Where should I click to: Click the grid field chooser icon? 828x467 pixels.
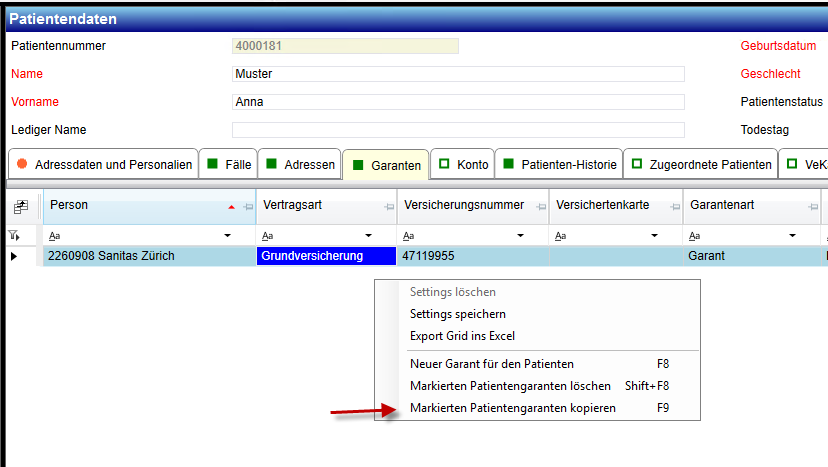18,206
